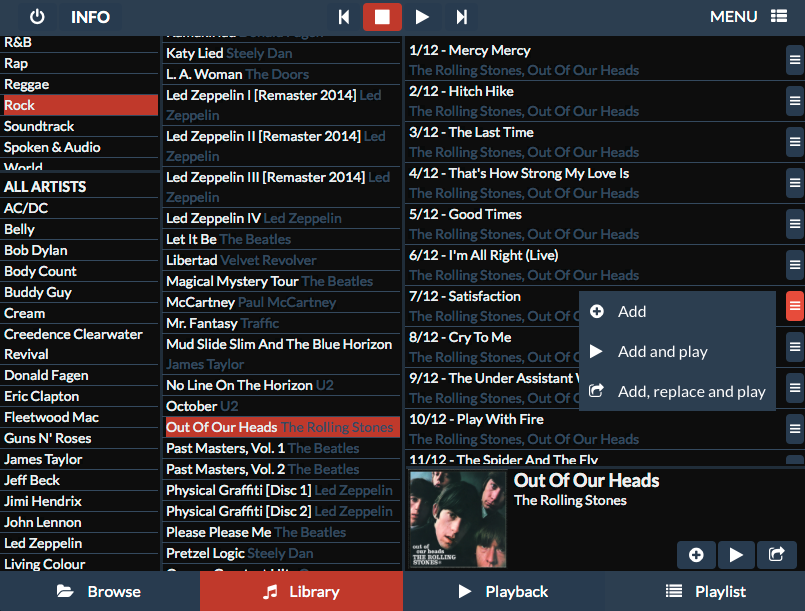The image size is (805, 611).
Task: Click the Out Of Our Heads album cover
Action: pyautogui.click(x=458, y=520)
